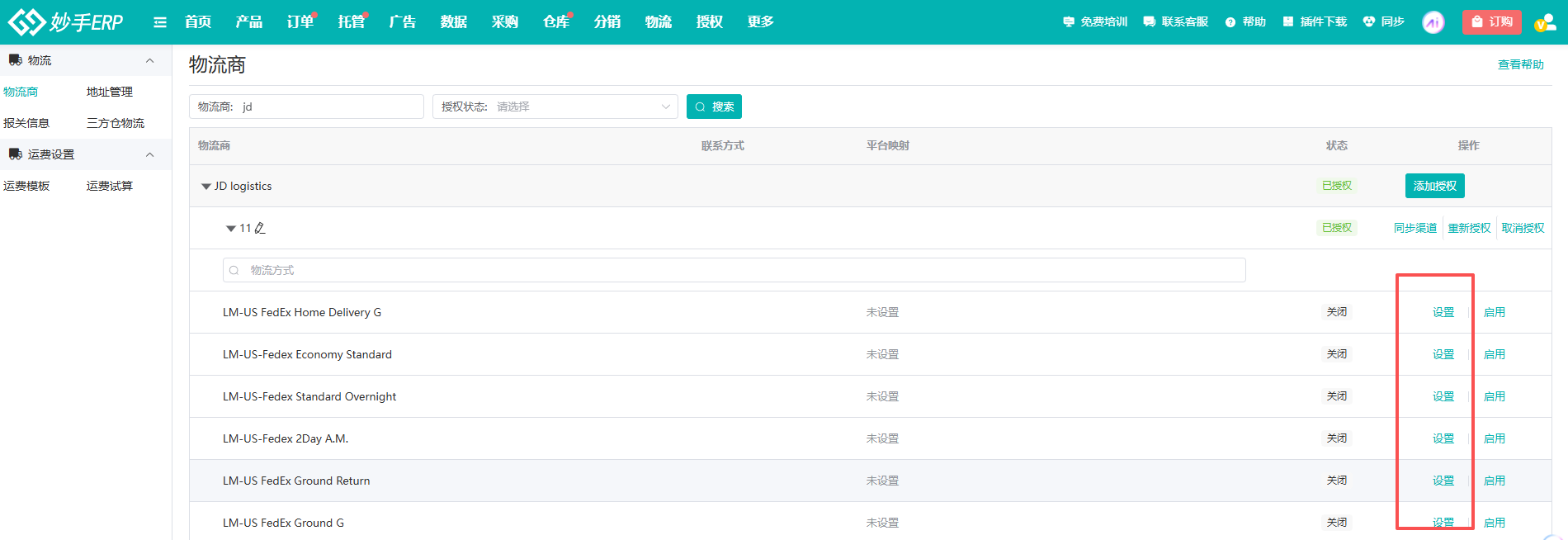The height and width of the screenshot is (540, 1568).
Task: Open 运费试算 in the sidebar
Action: [x=110, y=186]
